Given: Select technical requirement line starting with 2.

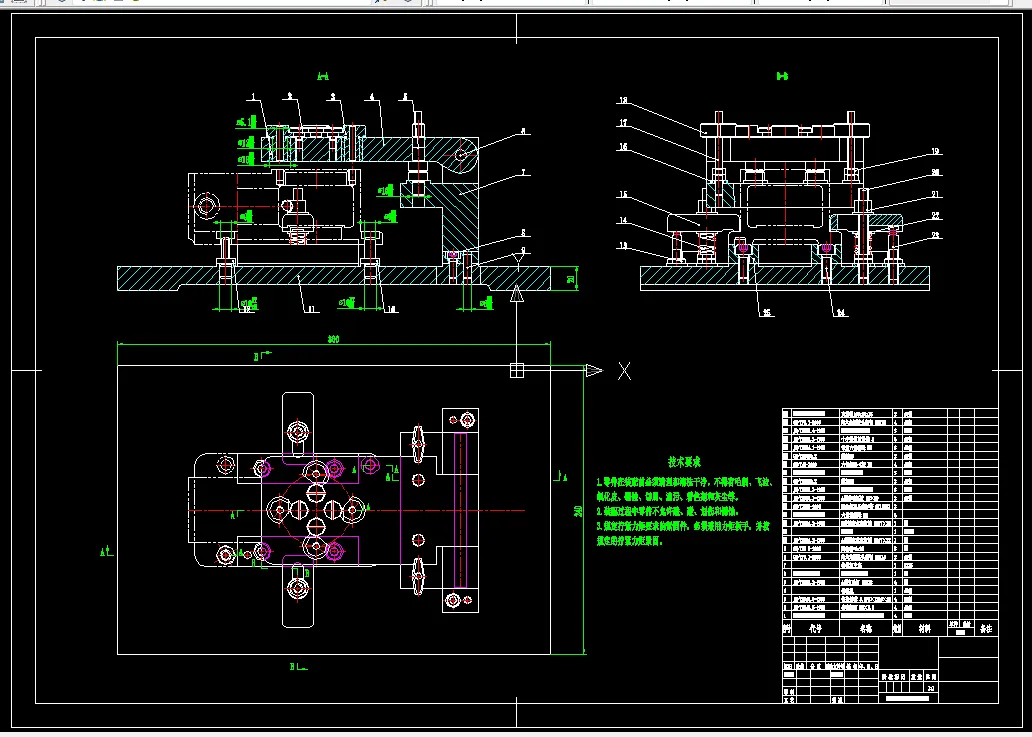Looking at the screenshot, I should (667, 511).
